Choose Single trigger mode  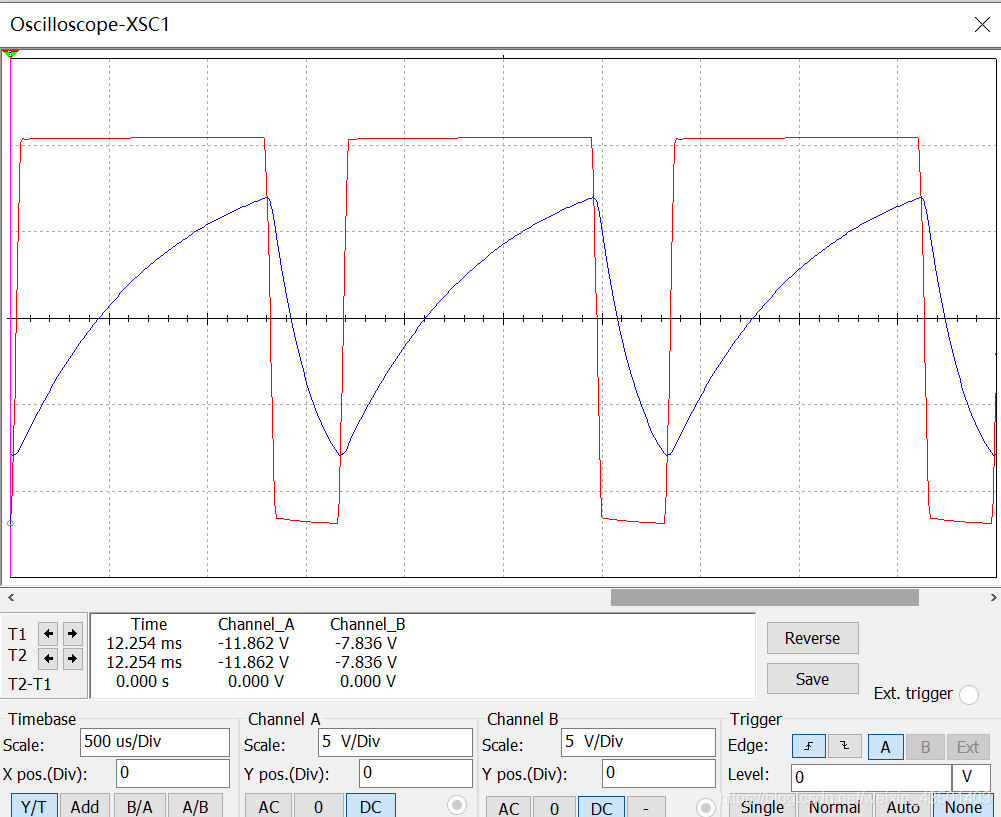click(x=762, y=807)
